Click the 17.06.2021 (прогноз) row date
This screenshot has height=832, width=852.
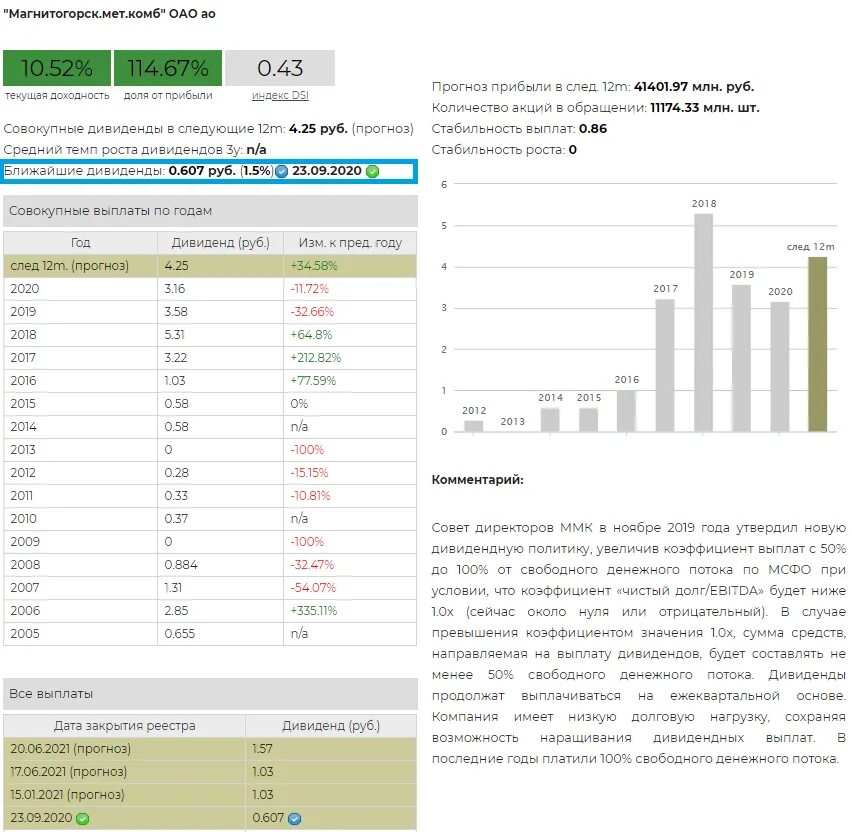click(68, 772)
